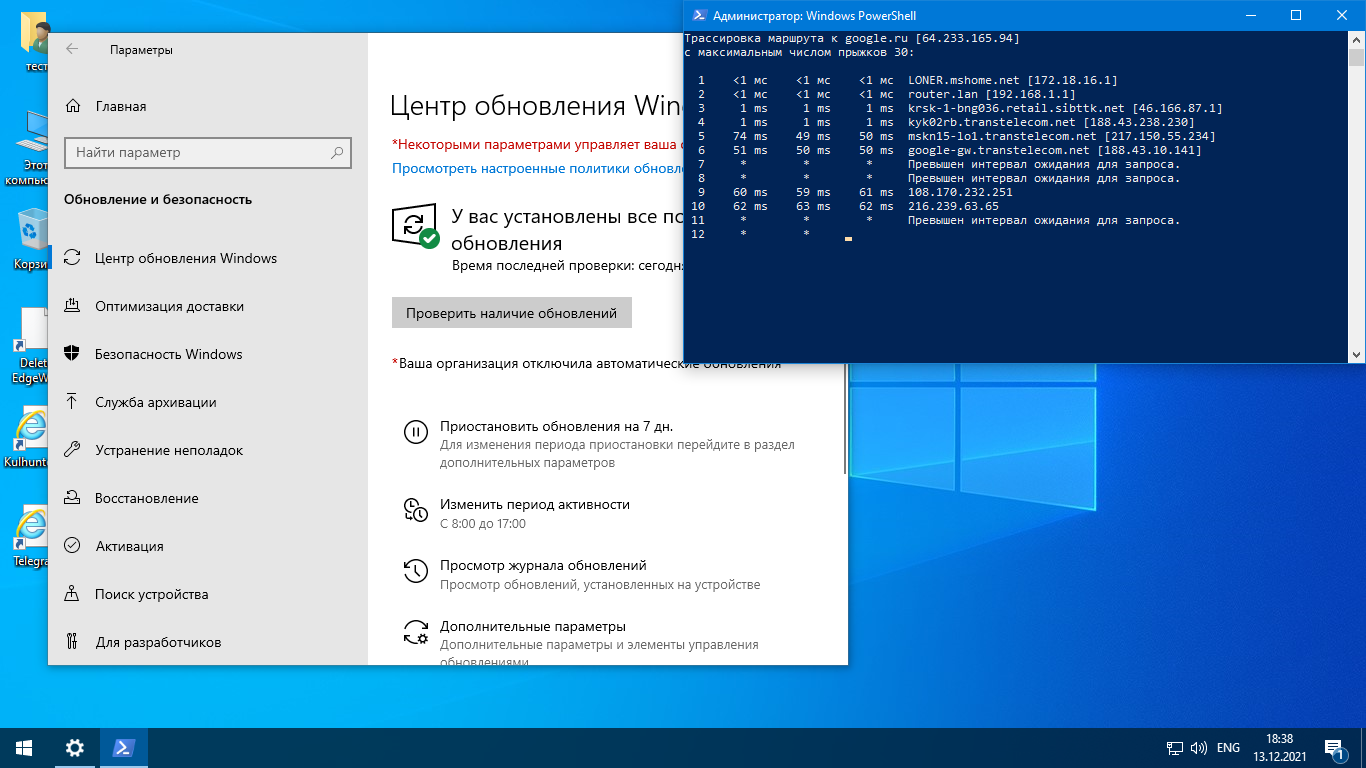Open Поиск устройства section
The height and width of the screenshot is (768, 1366).
coord(151,594)
